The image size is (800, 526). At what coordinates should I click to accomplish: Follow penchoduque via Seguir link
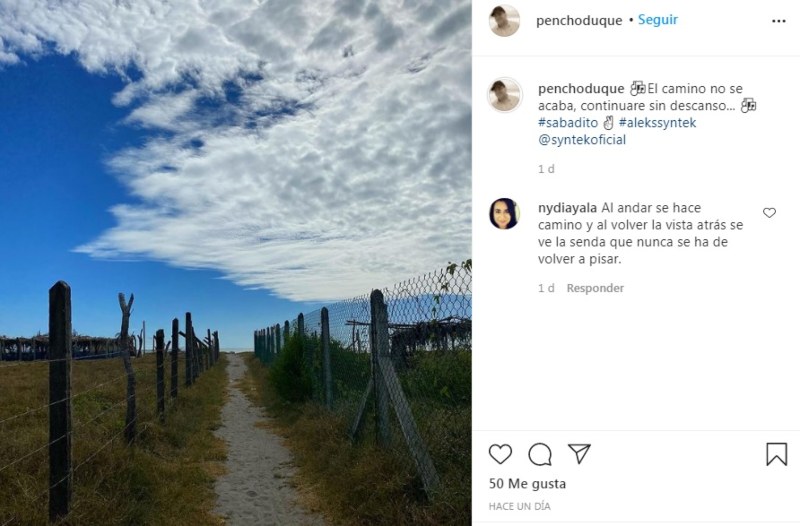658,19
